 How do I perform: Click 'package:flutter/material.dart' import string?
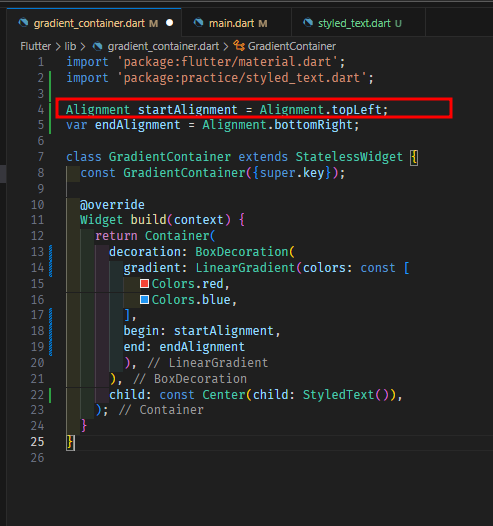(x=227, y=62)
